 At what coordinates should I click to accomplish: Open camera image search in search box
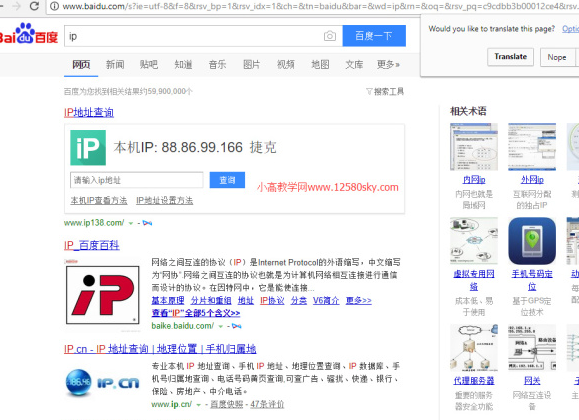pyautogui.click(x=330, y=36)
